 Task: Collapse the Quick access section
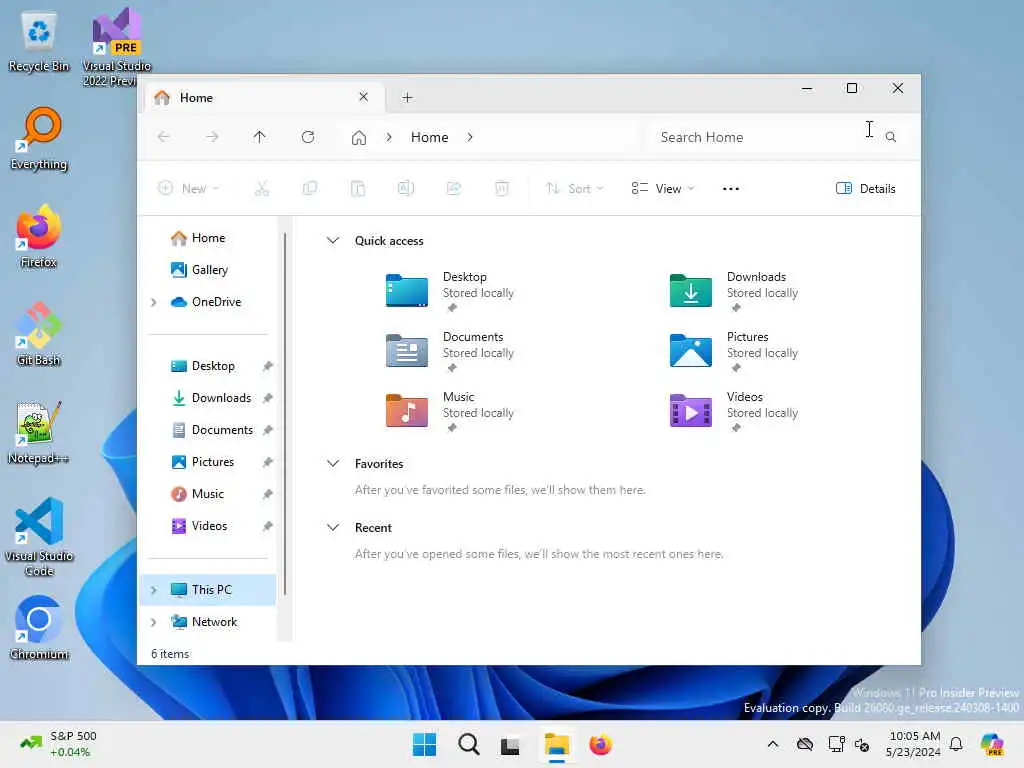(x=333, y=240)
